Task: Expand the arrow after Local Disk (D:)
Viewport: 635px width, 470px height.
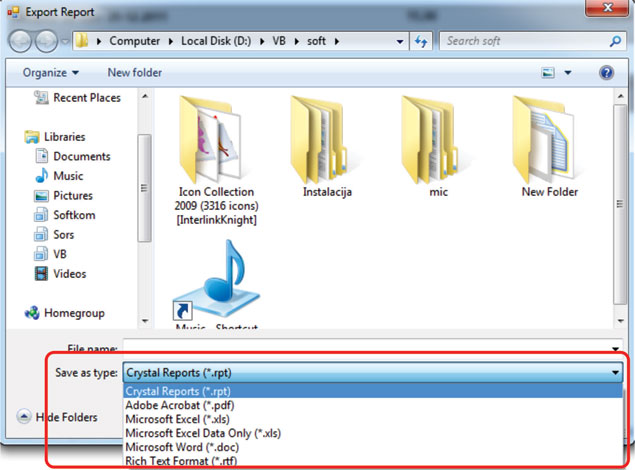Action: pos(262,41)
